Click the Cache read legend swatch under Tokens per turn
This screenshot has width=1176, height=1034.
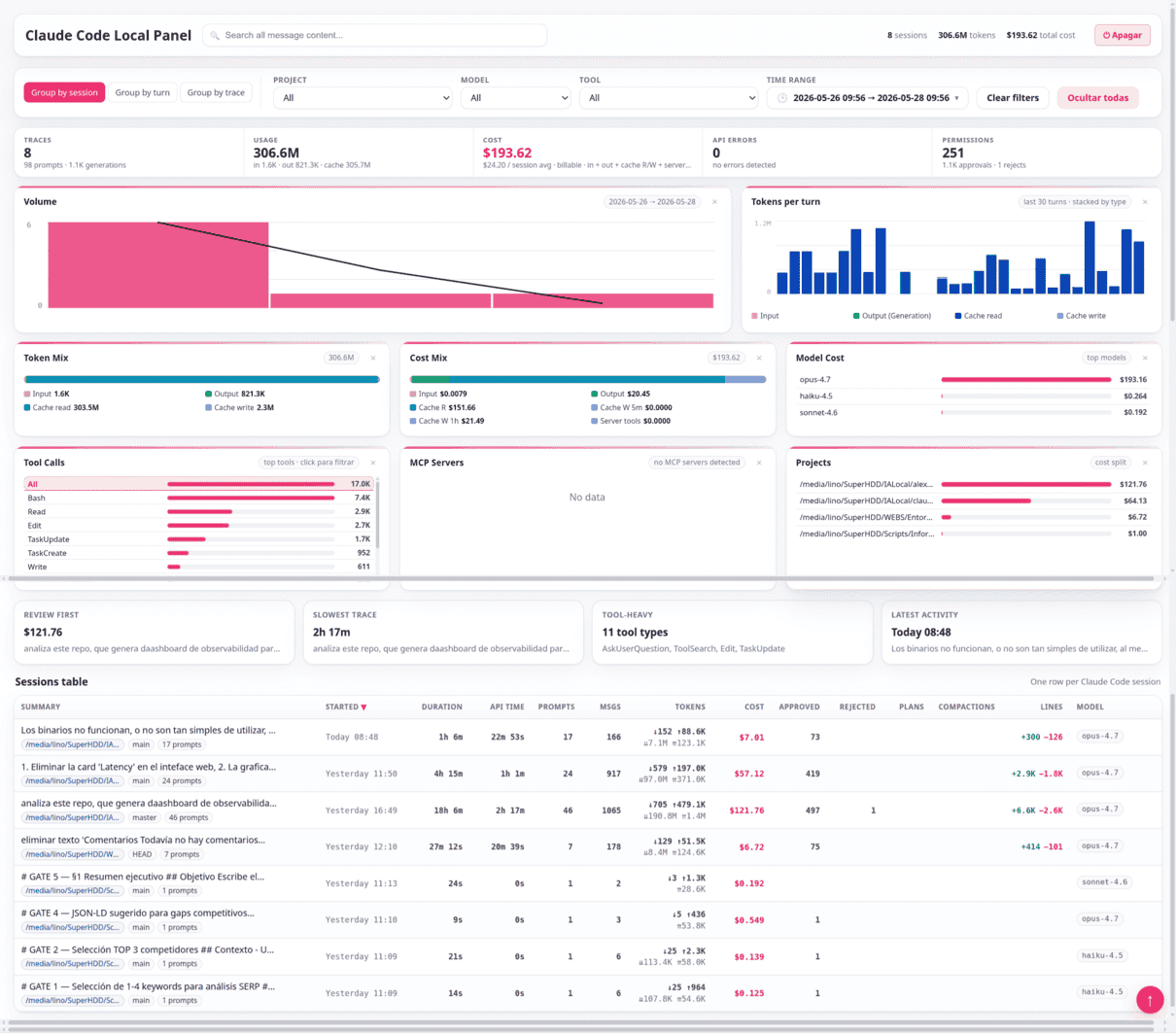[958, 316]
